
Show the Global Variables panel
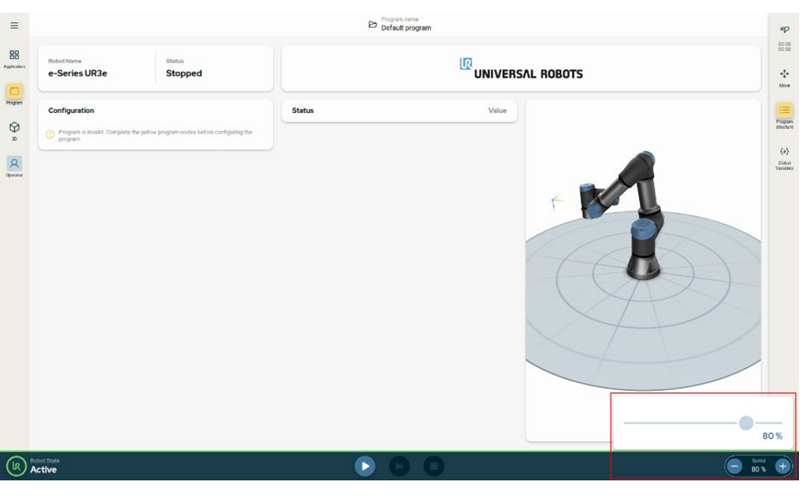784,156
